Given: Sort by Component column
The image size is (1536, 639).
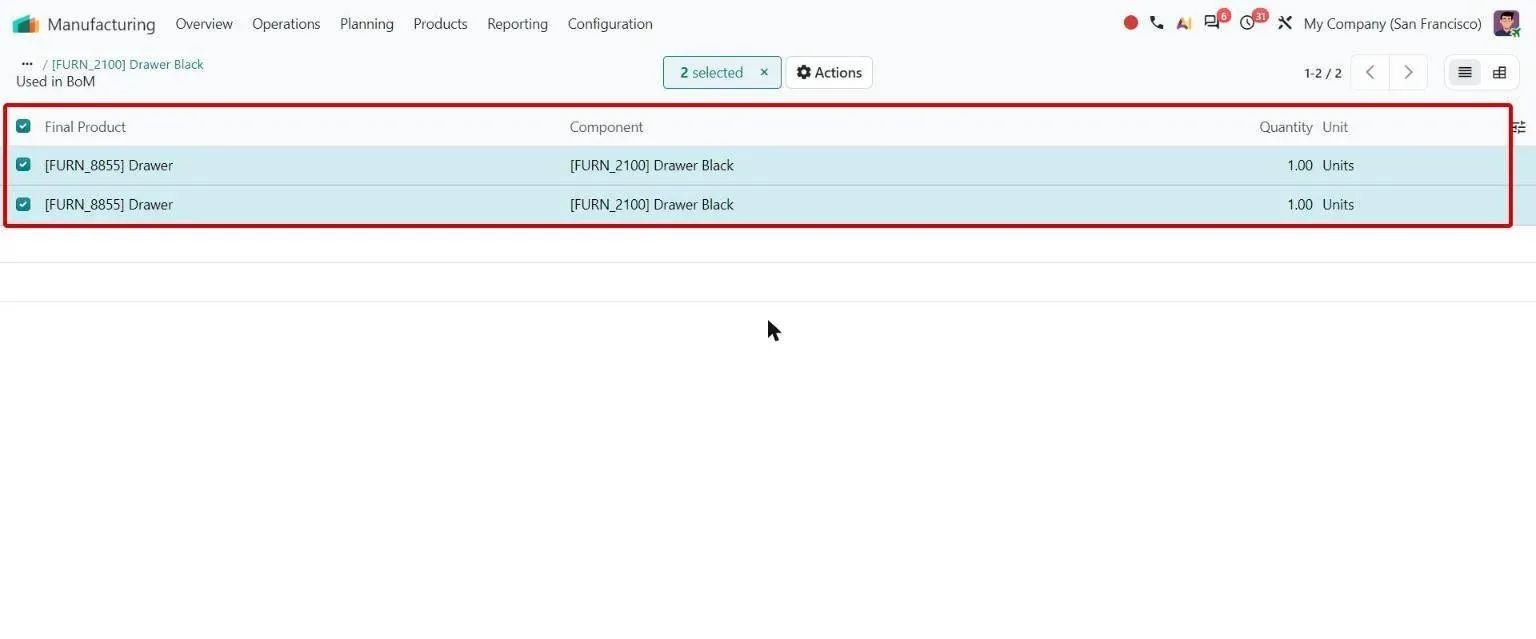Looking at the screenshot, I should pos(606,127).
